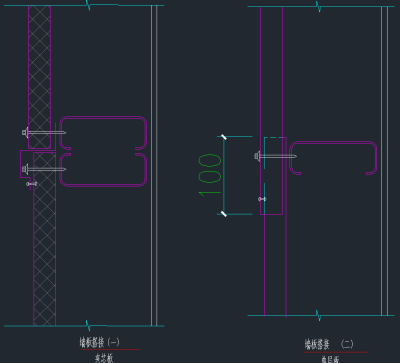Click the break-line symbol at bottom left
The width and height of the screenshot is (400, 363).
88,326
